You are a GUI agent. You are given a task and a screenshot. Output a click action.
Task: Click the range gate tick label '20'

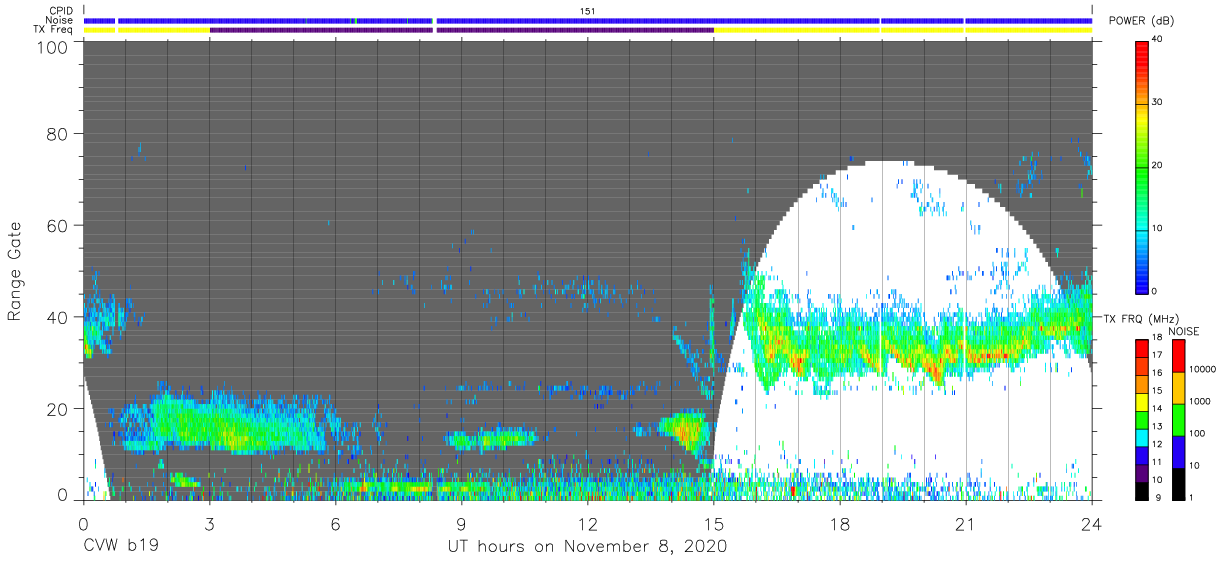tap(58, 409)
